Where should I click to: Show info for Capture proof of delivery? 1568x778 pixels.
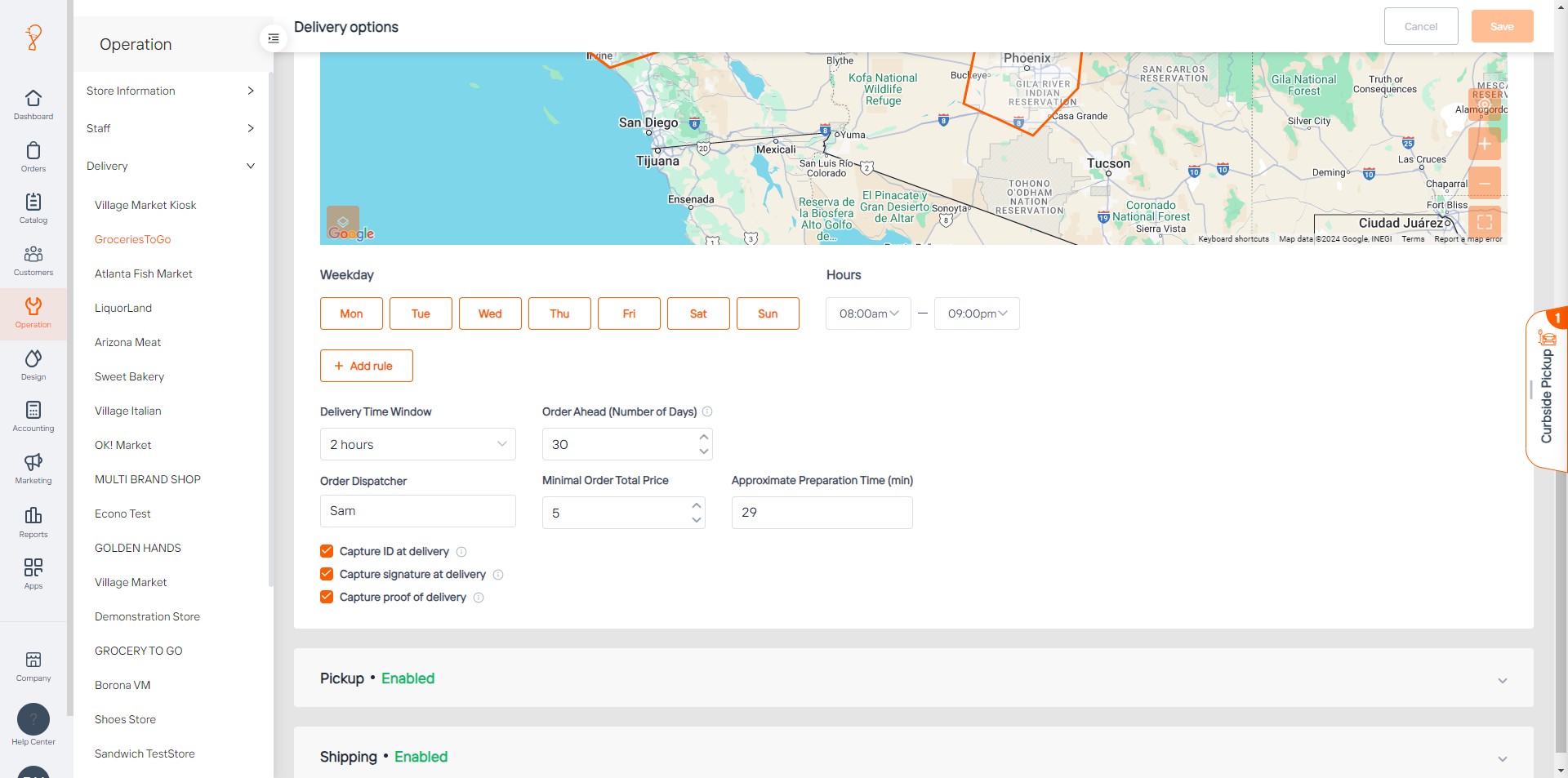click(479, 598)
